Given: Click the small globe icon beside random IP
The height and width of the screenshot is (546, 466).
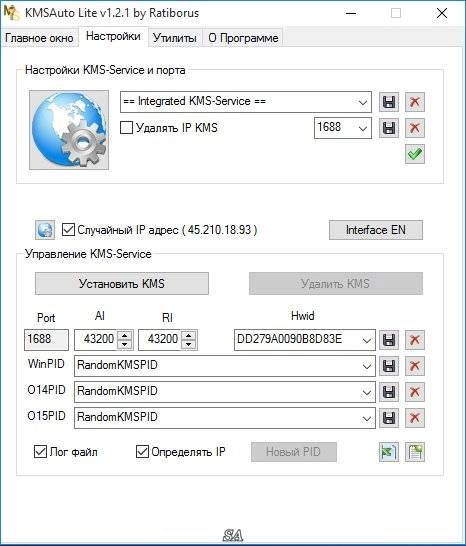Looking at the screenshot, I should 45,230.
